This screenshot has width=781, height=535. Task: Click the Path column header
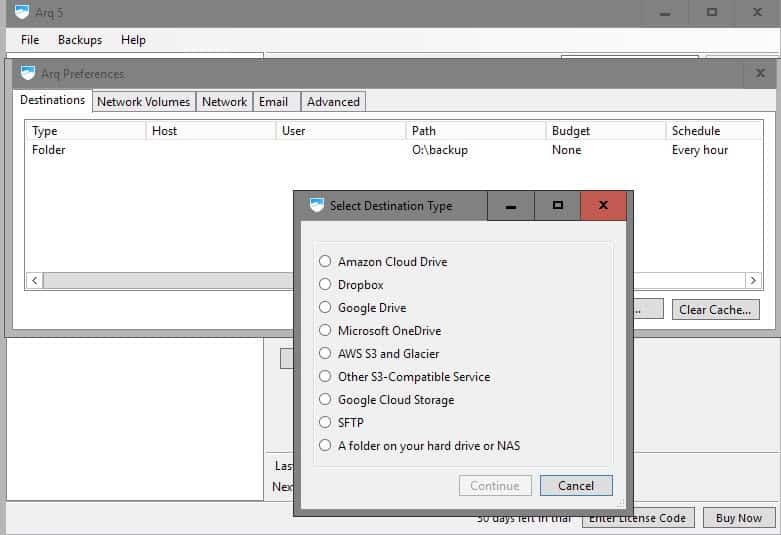(476, 131)
